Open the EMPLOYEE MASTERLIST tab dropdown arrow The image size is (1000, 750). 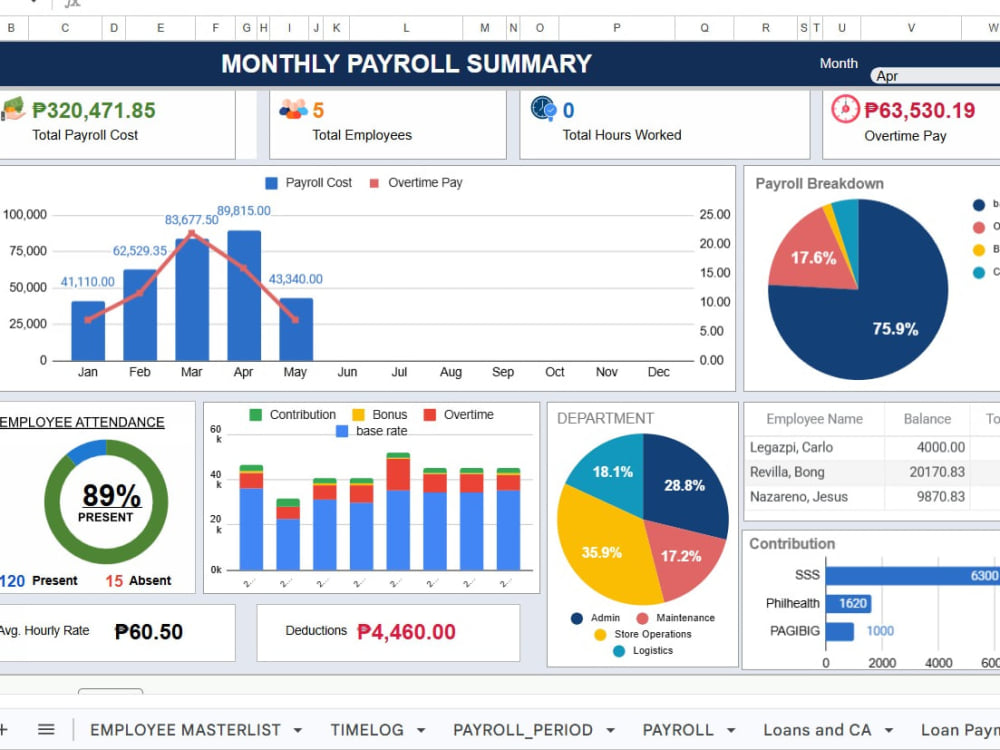click(298, 730)
